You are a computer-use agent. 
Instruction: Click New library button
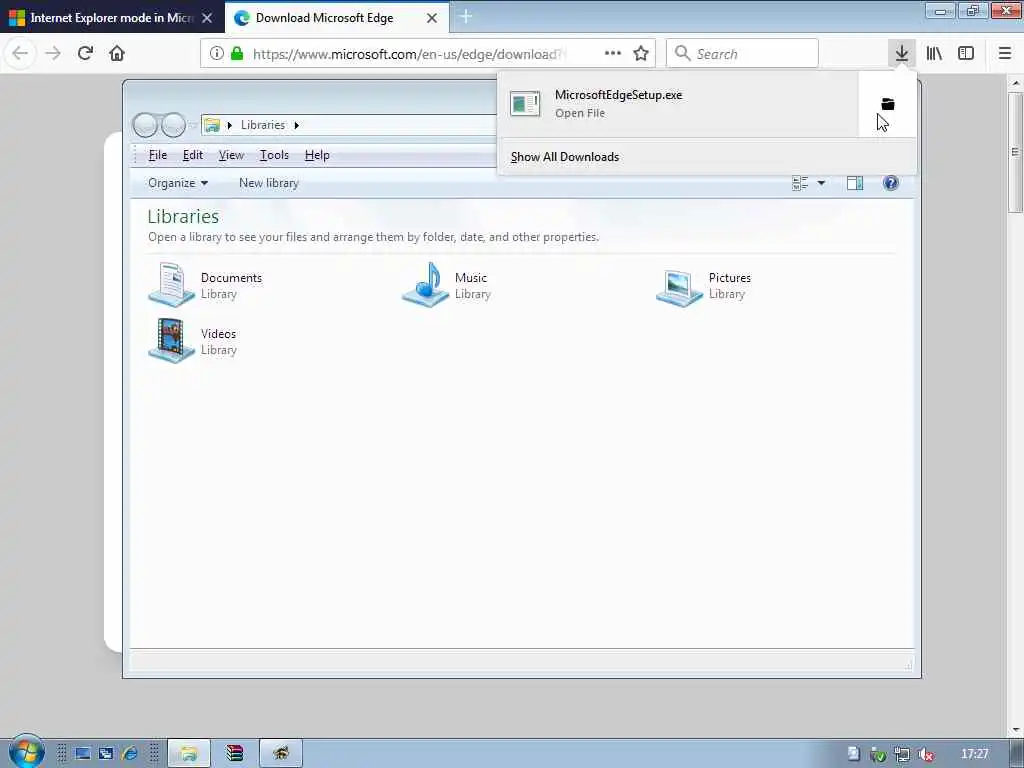coord(269,184)
